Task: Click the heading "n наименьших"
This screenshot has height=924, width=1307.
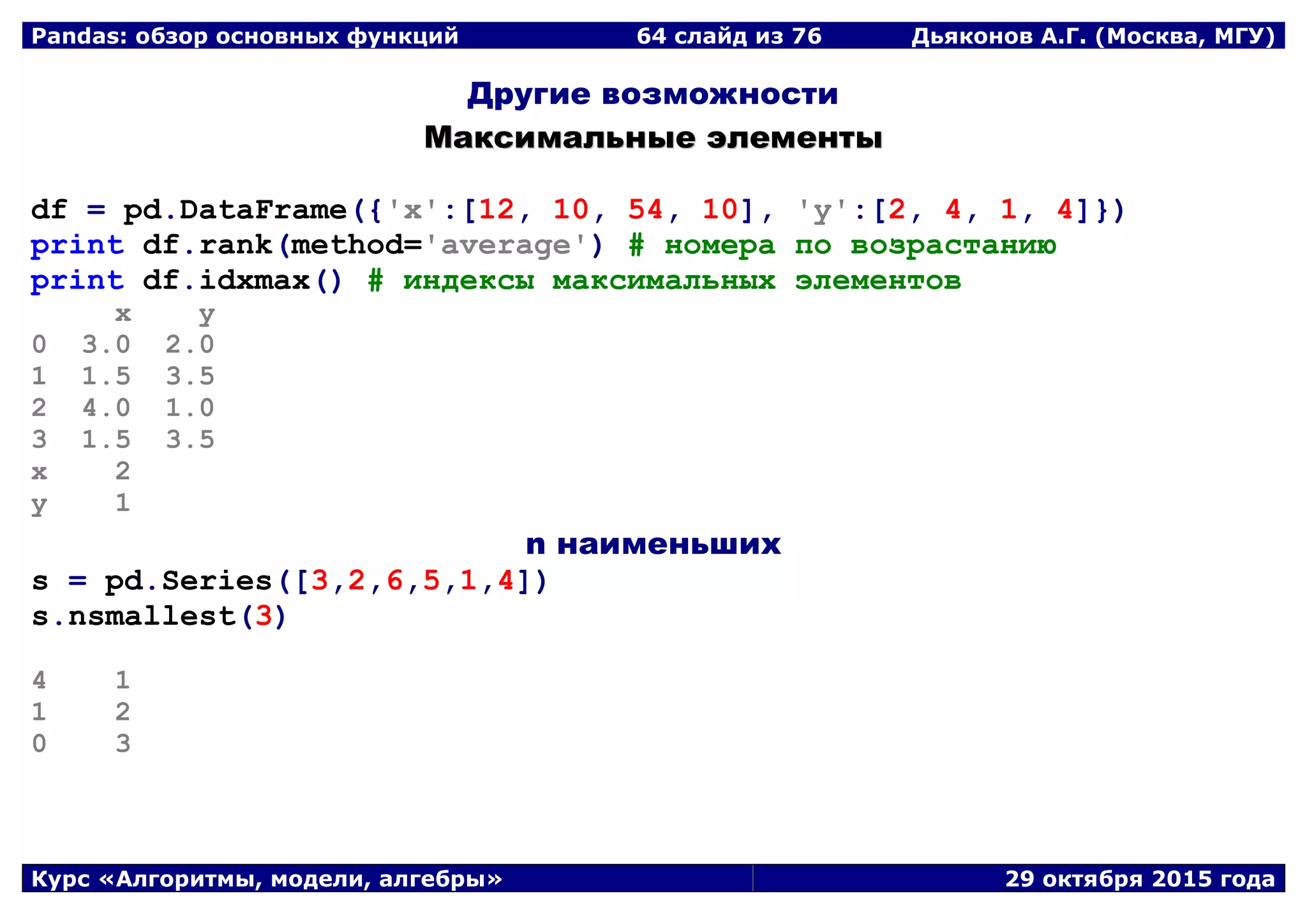Action: tap(653, 544)
